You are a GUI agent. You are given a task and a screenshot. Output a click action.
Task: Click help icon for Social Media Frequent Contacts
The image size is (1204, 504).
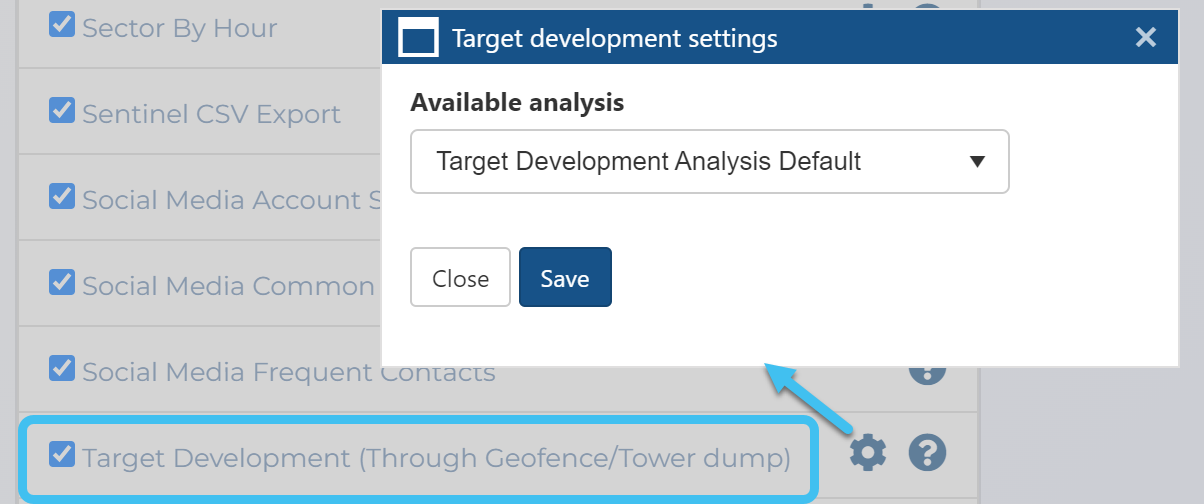point(927,374)
